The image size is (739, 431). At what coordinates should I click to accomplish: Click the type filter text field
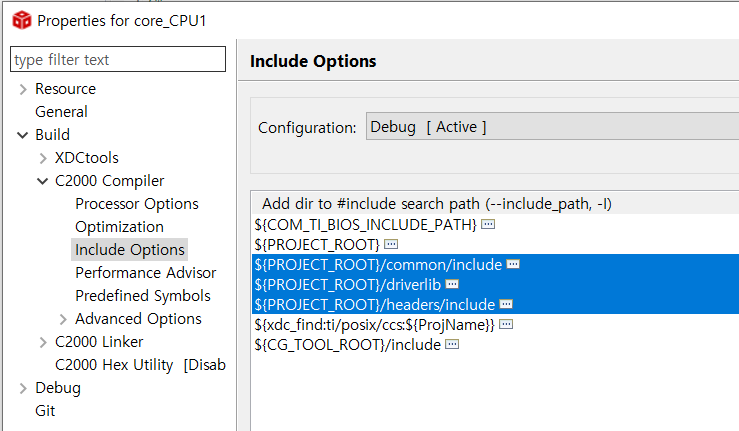tap(118, 59)
